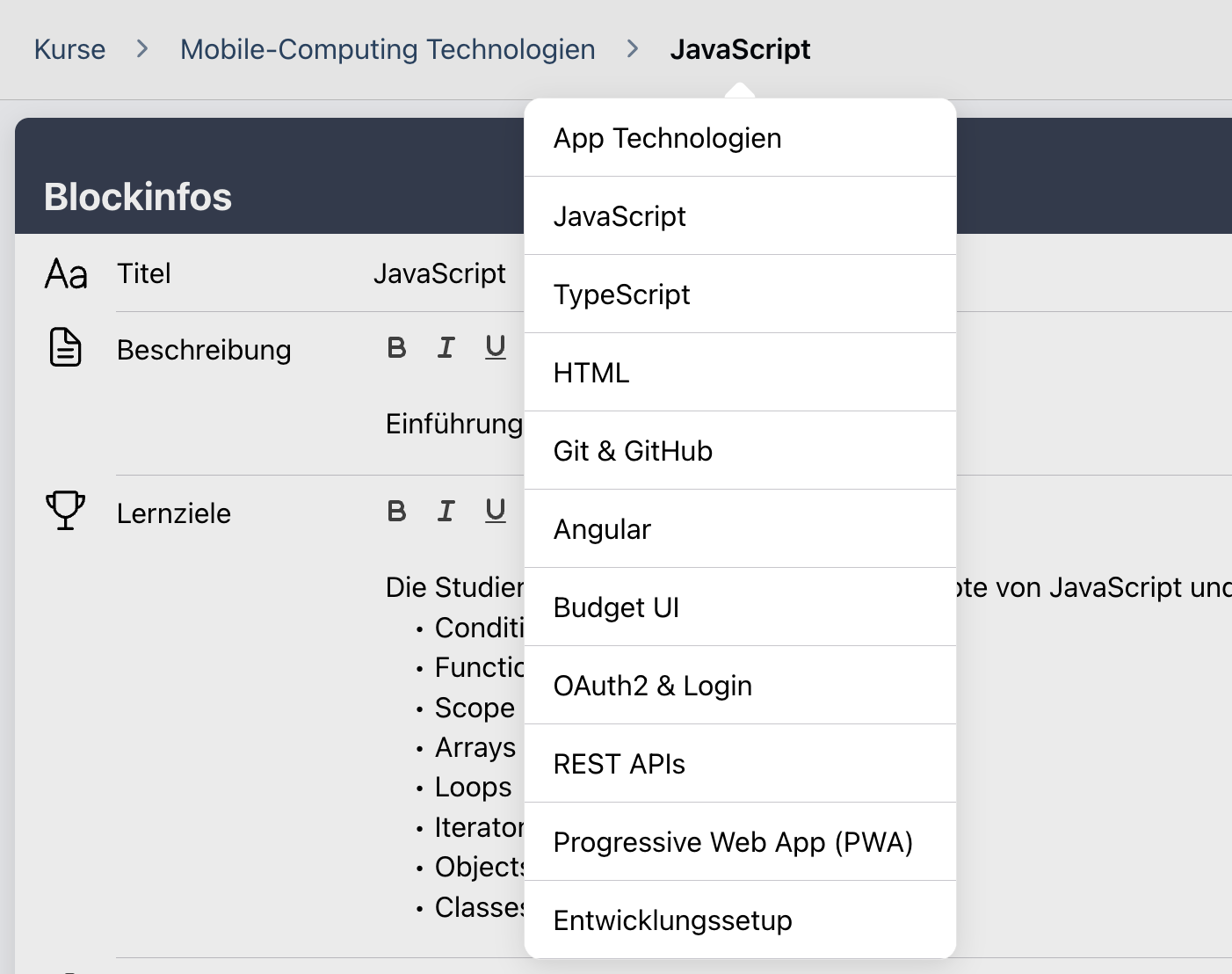
Task: Open Git & GitHub from the block menu
Action: pos(740,451)
